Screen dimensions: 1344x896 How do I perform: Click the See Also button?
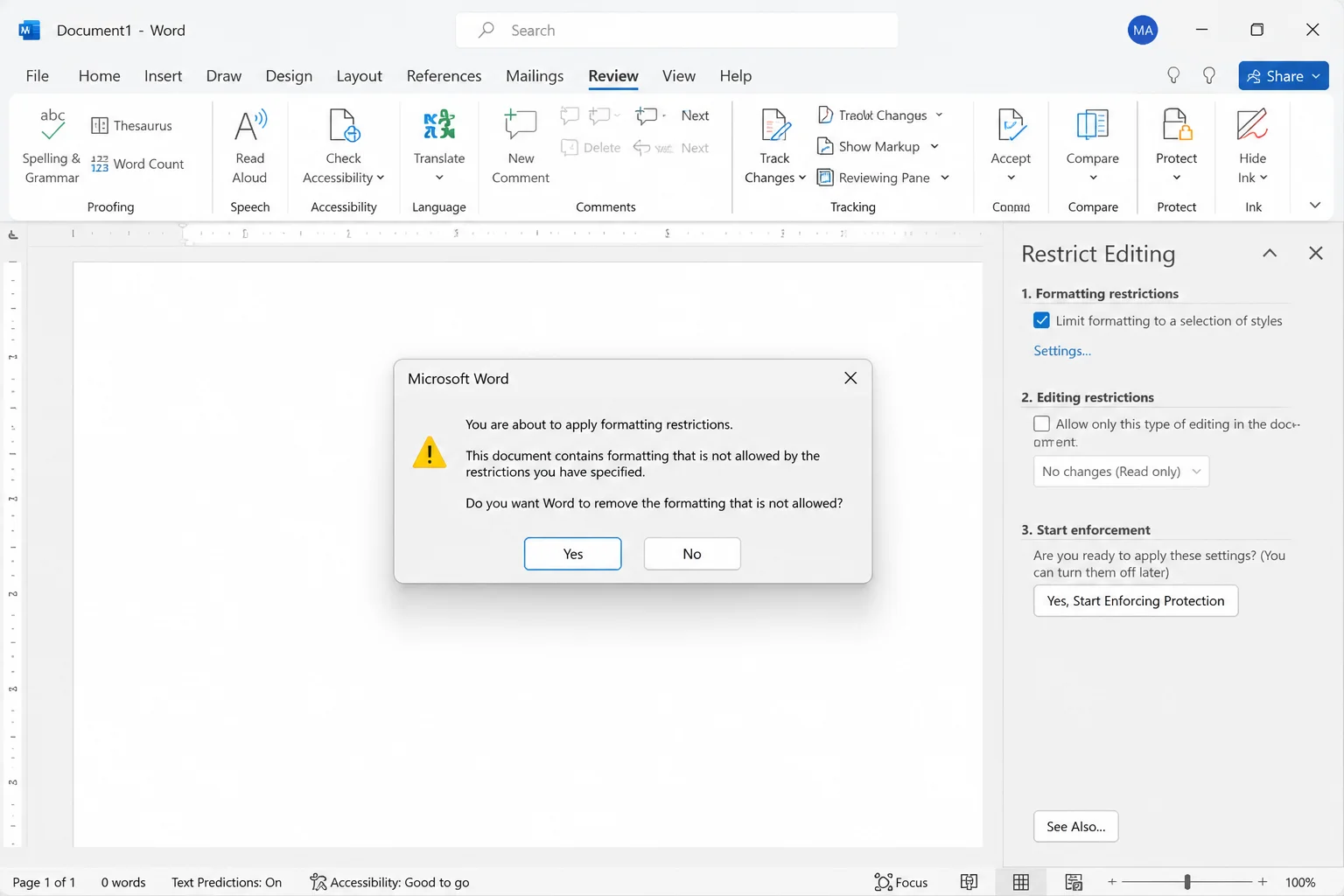pyautogui.click(x=1076, y=827)
